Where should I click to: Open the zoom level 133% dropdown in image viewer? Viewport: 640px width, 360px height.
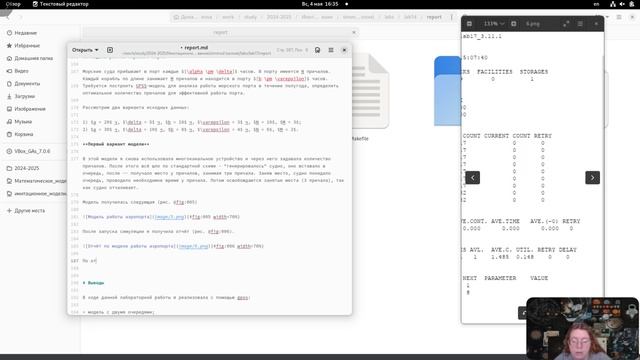coord(494,24)
